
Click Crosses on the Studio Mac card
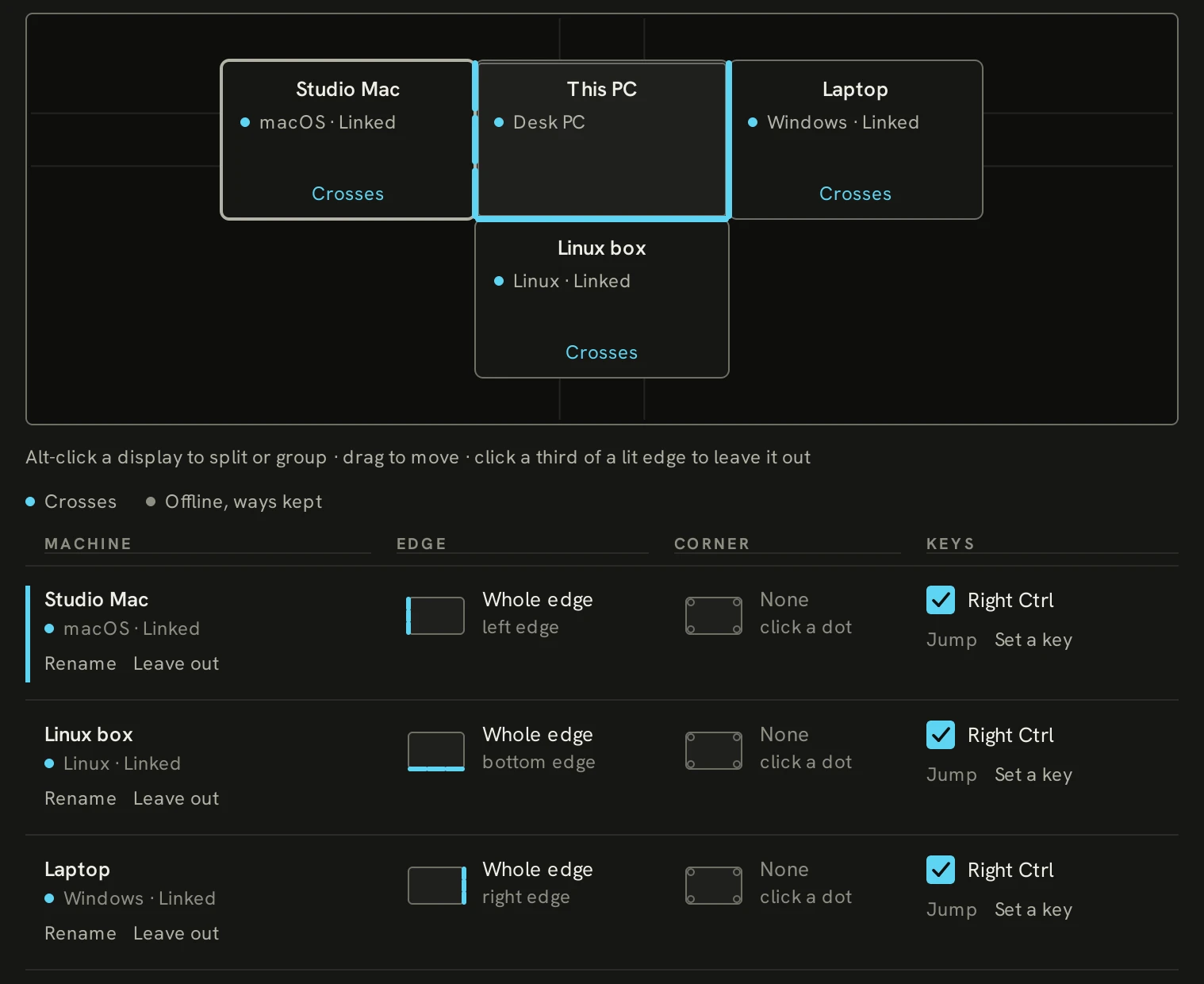[x=347, y=194]
